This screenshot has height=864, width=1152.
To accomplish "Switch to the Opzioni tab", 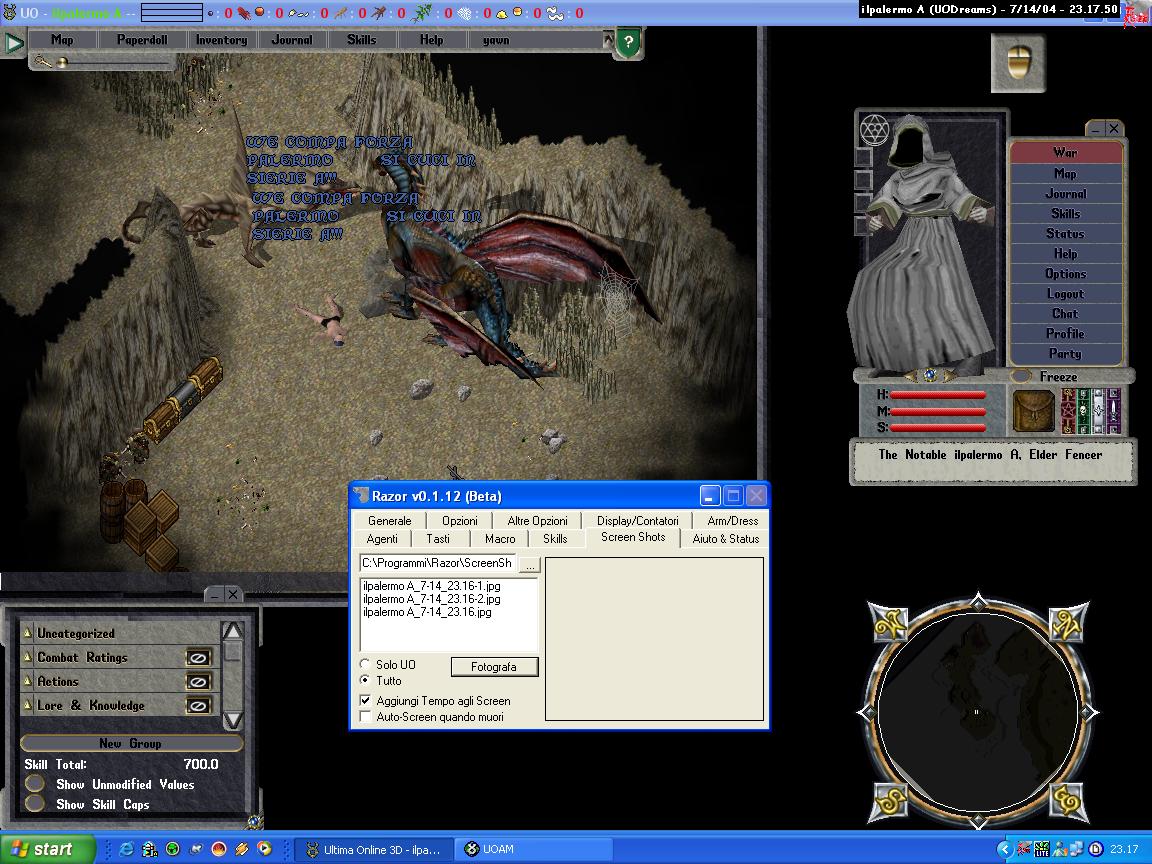I will point(460,520).
